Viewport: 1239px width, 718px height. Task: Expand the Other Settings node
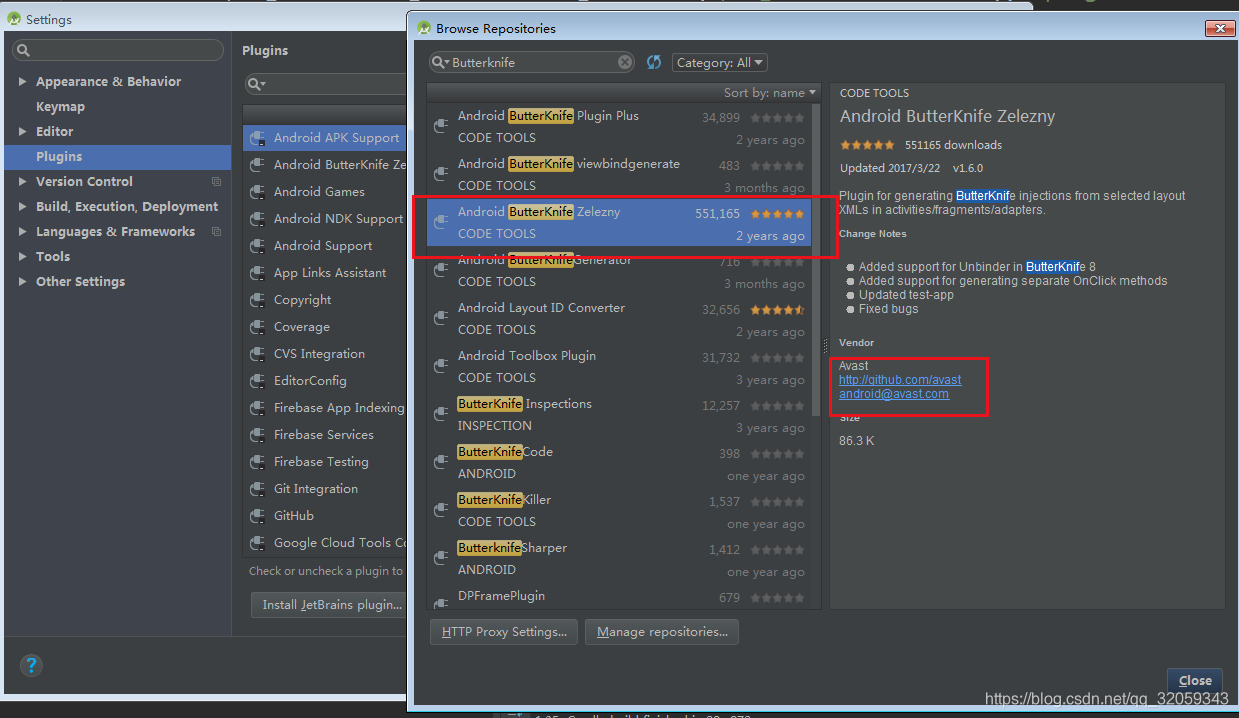pyautogui.click(x=22, y=282)
